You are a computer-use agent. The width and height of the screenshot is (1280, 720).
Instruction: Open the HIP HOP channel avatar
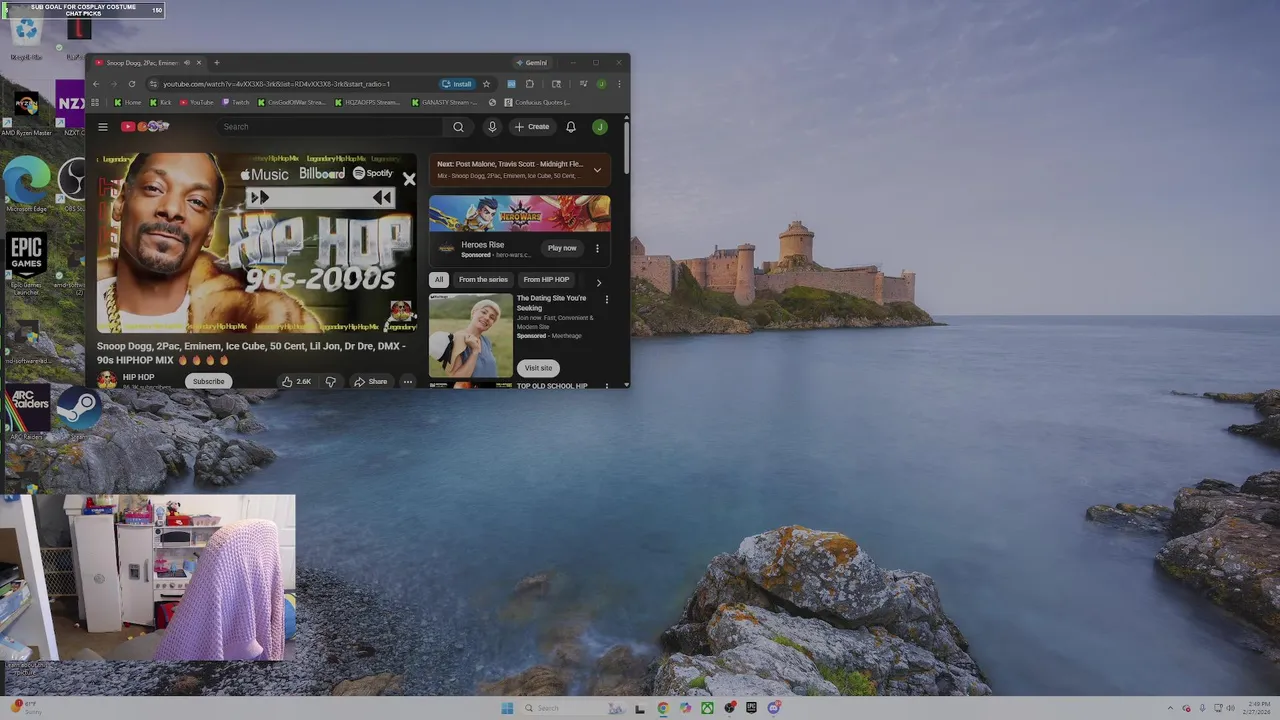(107, 380)
